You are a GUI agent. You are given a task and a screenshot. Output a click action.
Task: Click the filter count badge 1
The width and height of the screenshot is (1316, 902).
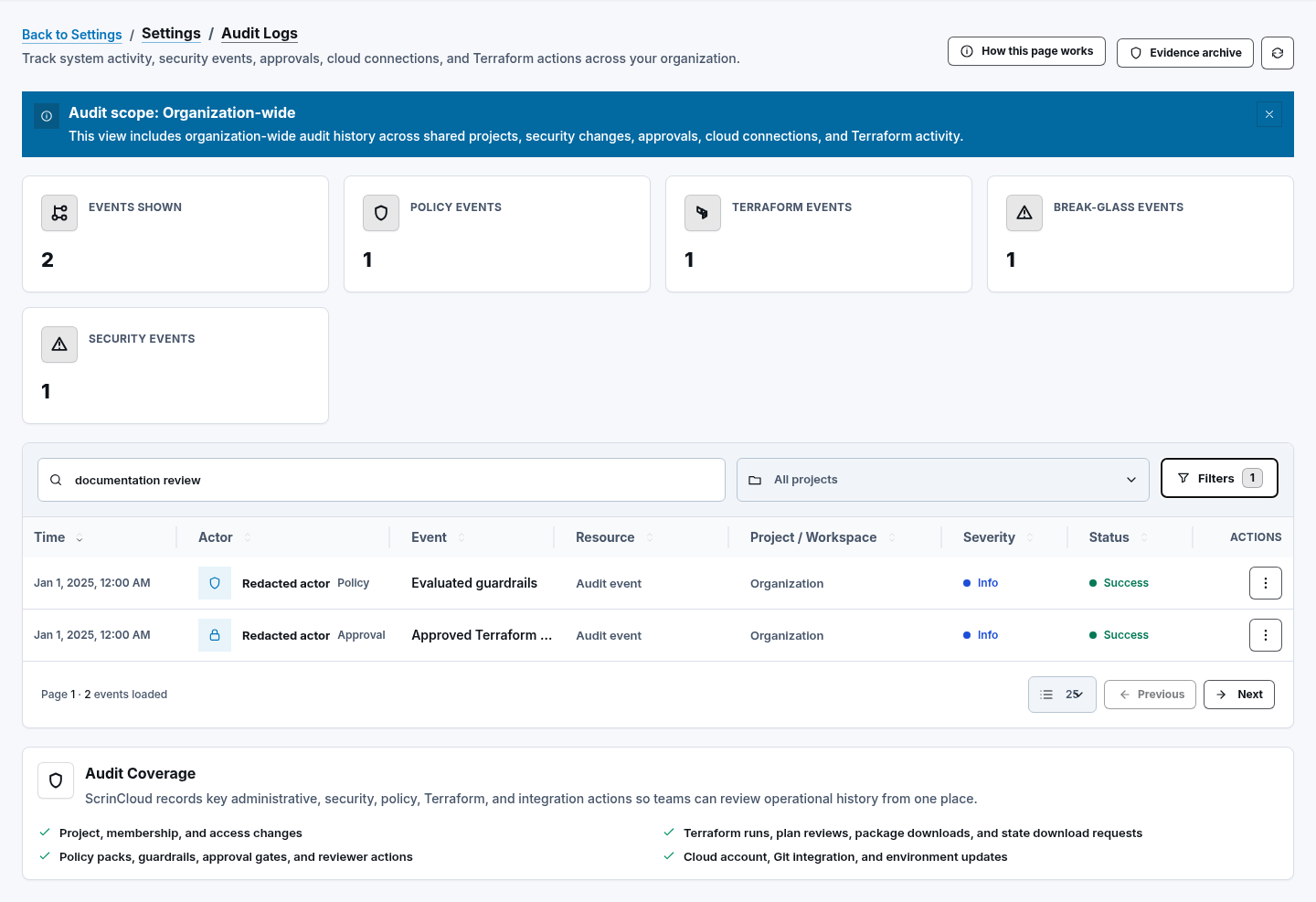[1253, 478]
